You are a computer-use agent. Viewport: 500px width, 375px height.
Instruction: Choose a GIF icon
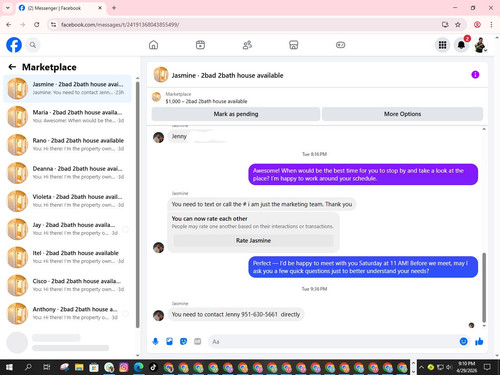pyautogui.click(x=198, y=341)
